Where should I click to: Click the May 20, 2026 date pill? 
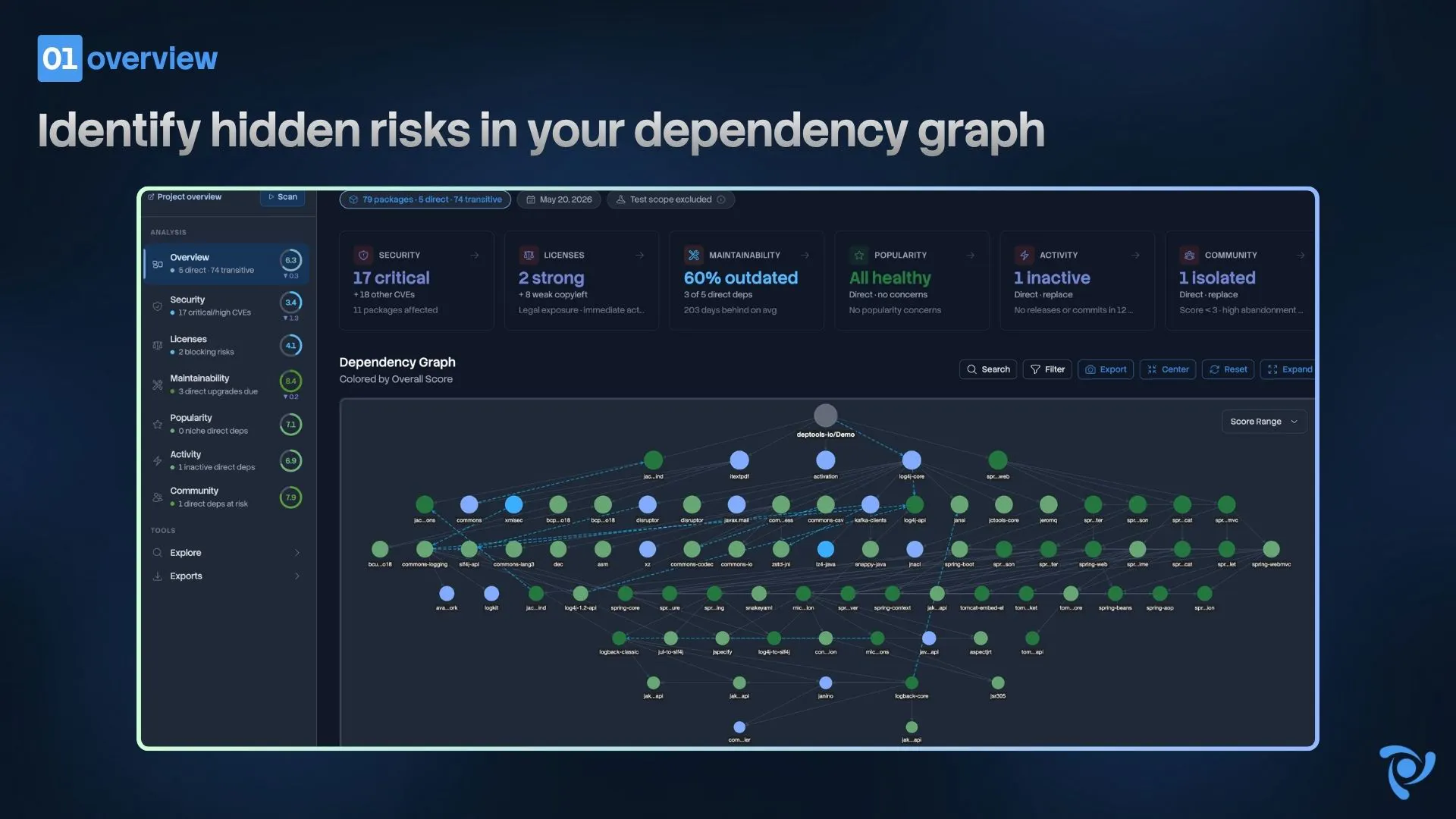(559, 199)
